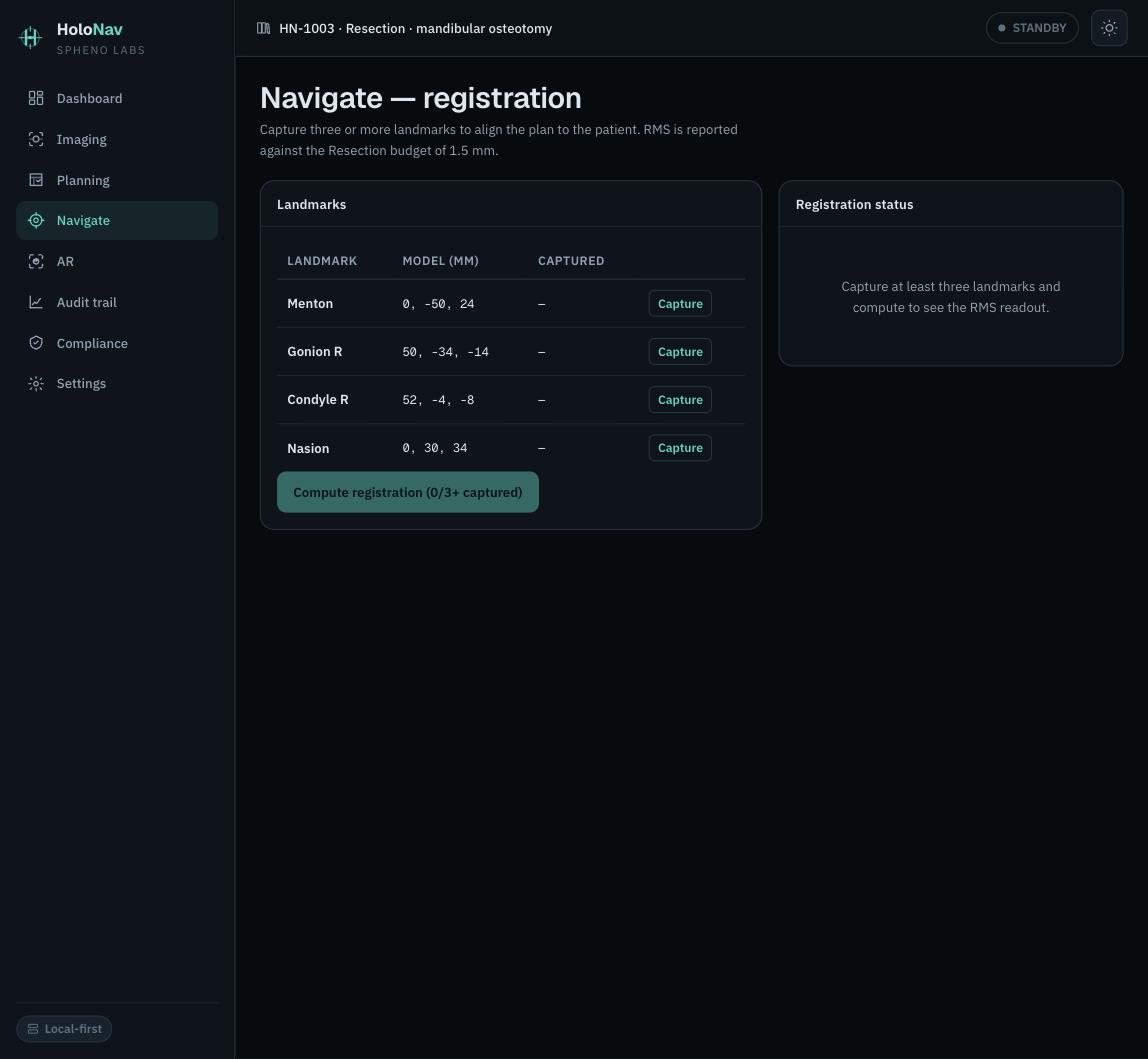Select the AR menu item
The height and width of the screenshot is (1059, 1148).
117,261
